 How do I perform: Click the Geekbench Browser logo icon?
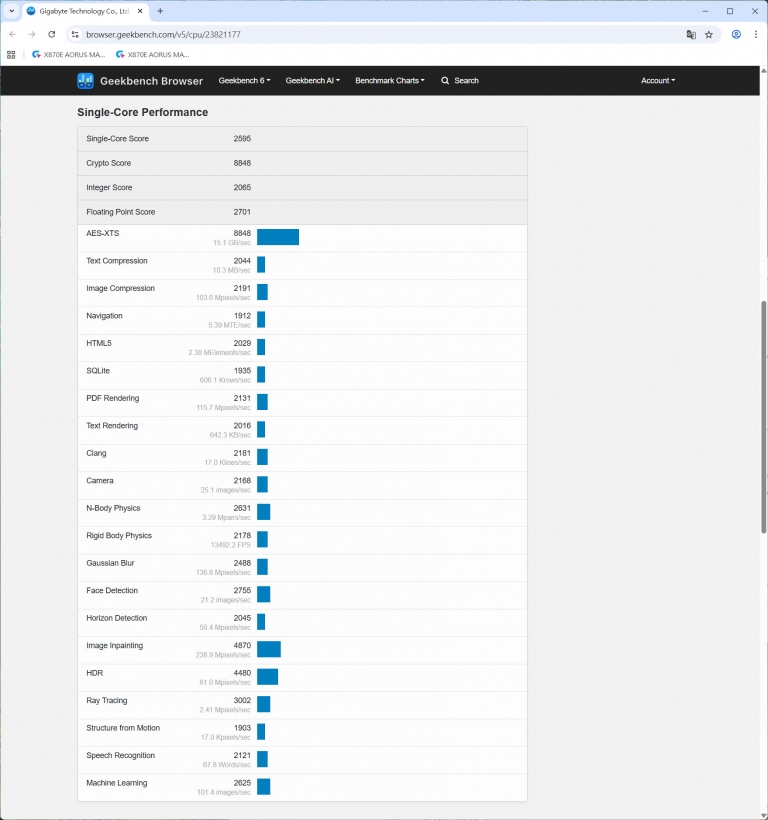[x=86, y=81]
